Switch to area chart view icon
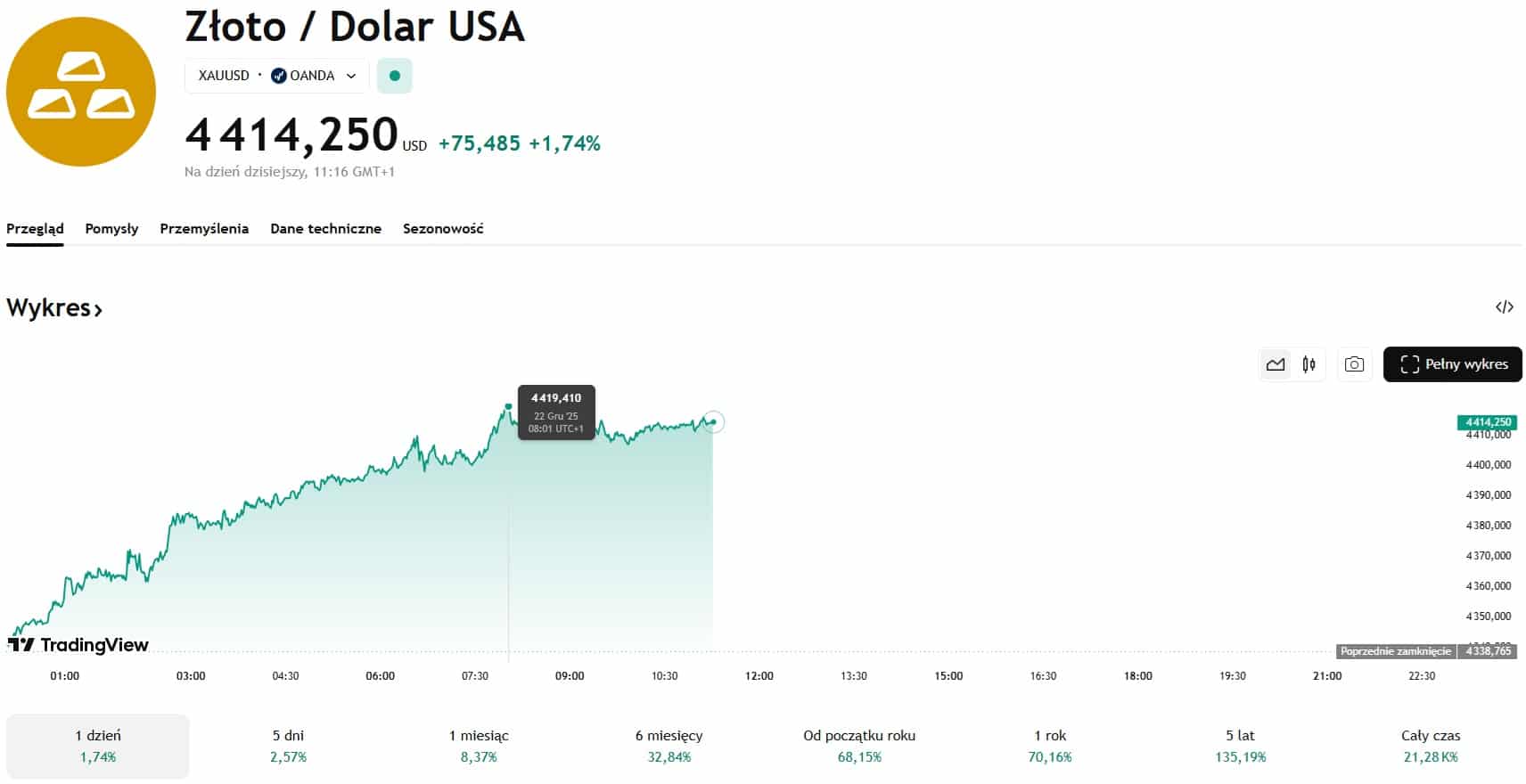The image size is (1526, 784). (1276, 364)
